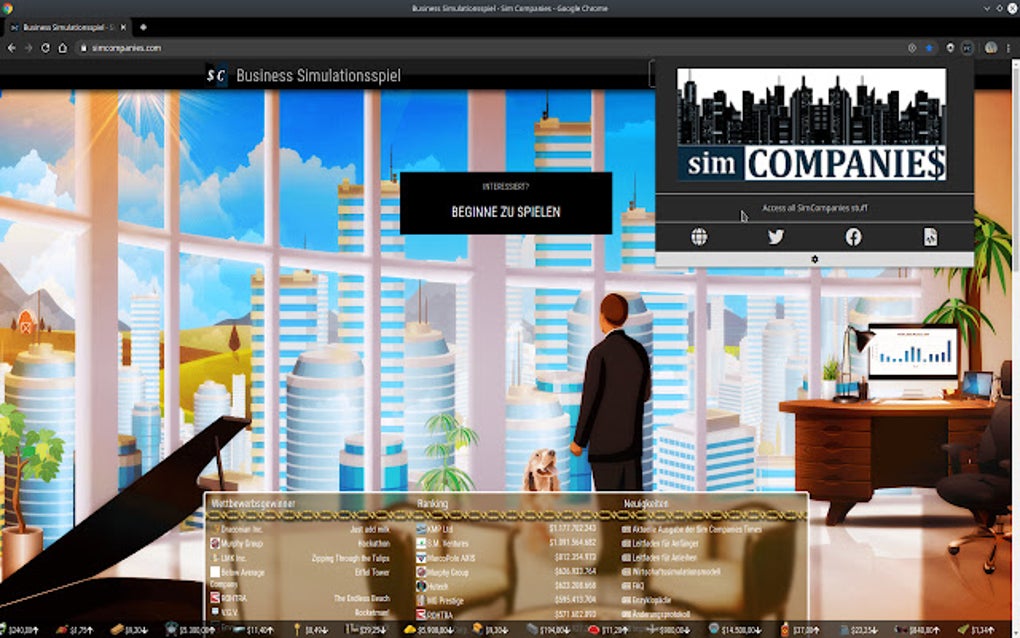Open the Chrome three-dot menu

(1008, 48)
